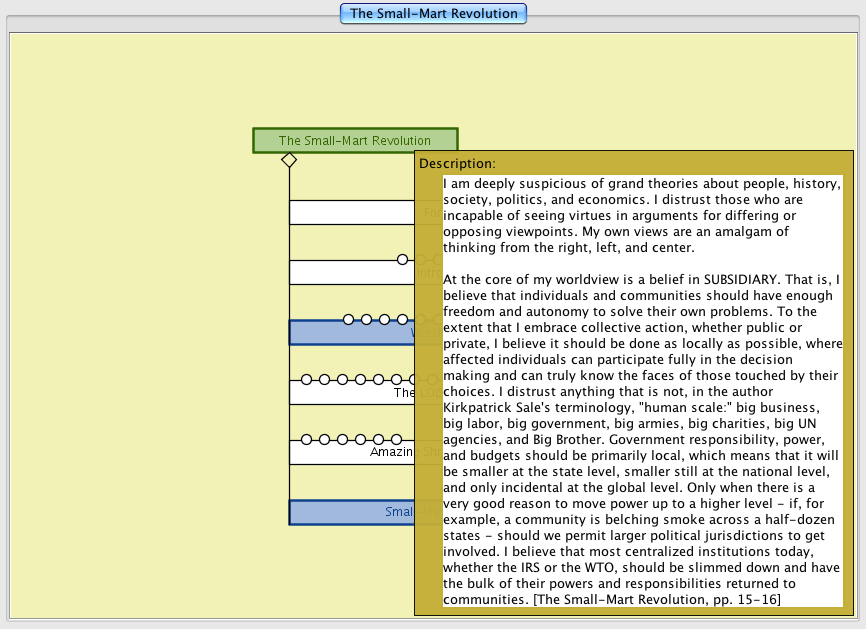Image resolution: width=866 pixels, height=629 pixels.
Task: Select the green "The Small-Mart Revolution" node
Action: 355,141
